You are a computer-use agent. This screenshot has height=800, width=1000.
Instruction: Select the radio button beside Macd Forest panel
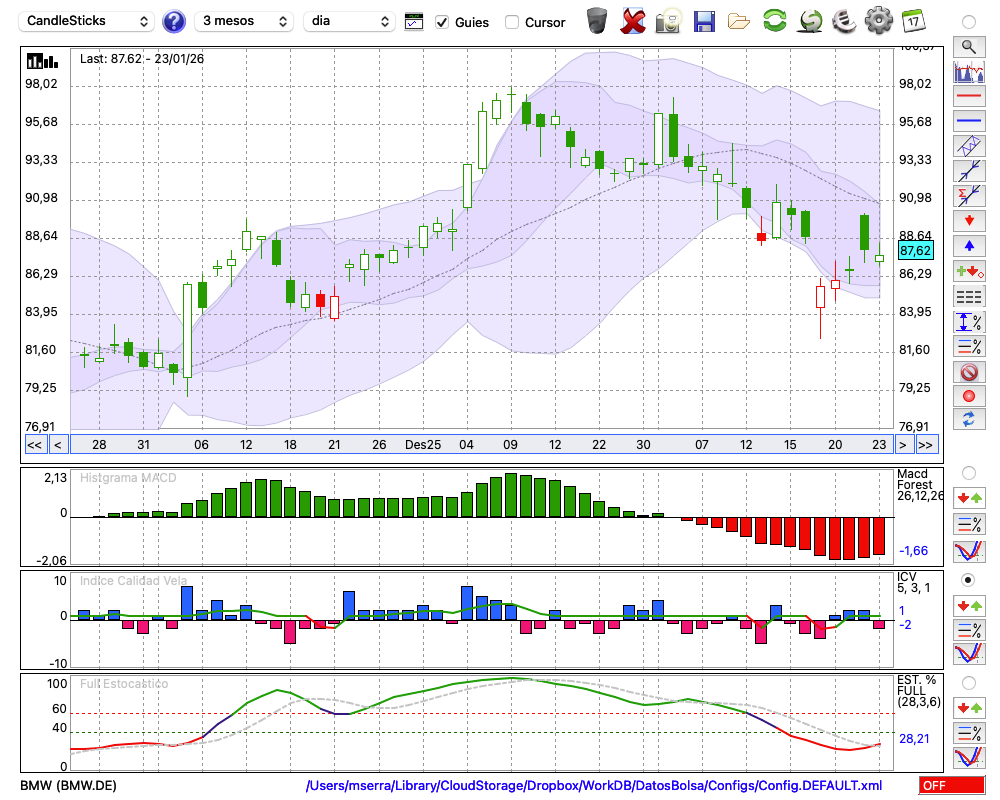point(968,472)
